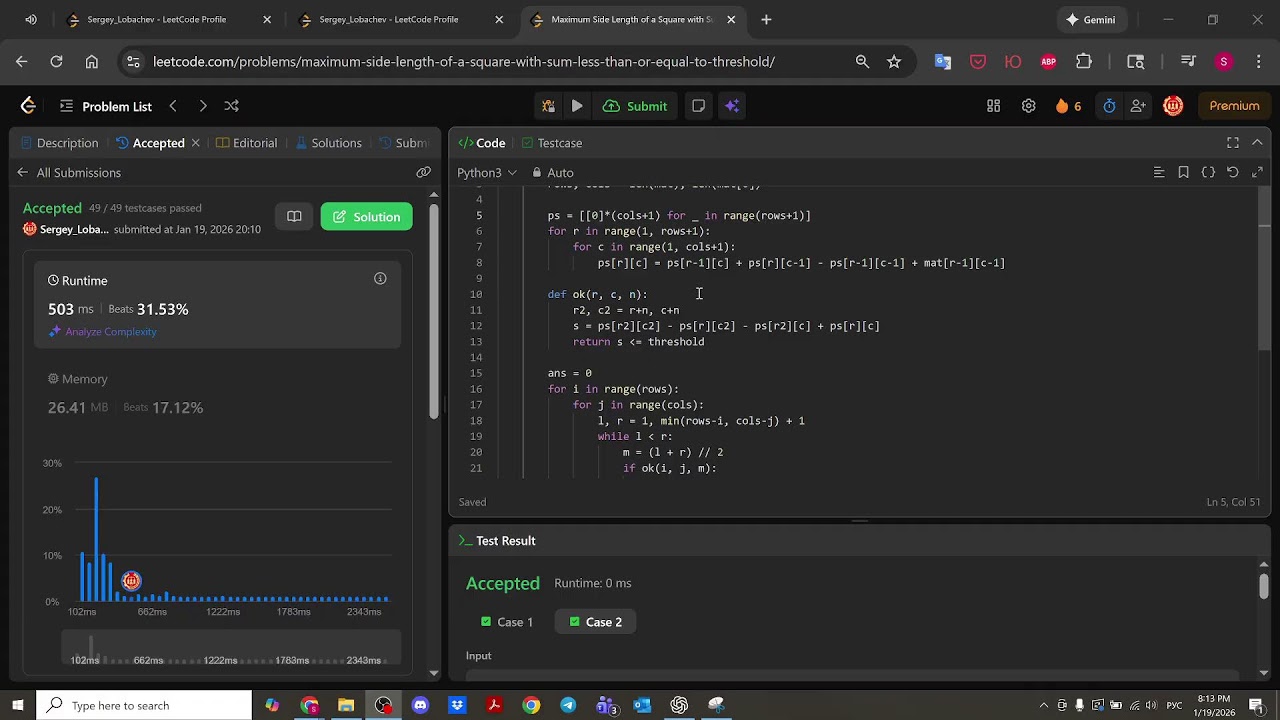
Task: Click the runtime chart range slider
Action: pyautogui.click(x=231, y=648)
